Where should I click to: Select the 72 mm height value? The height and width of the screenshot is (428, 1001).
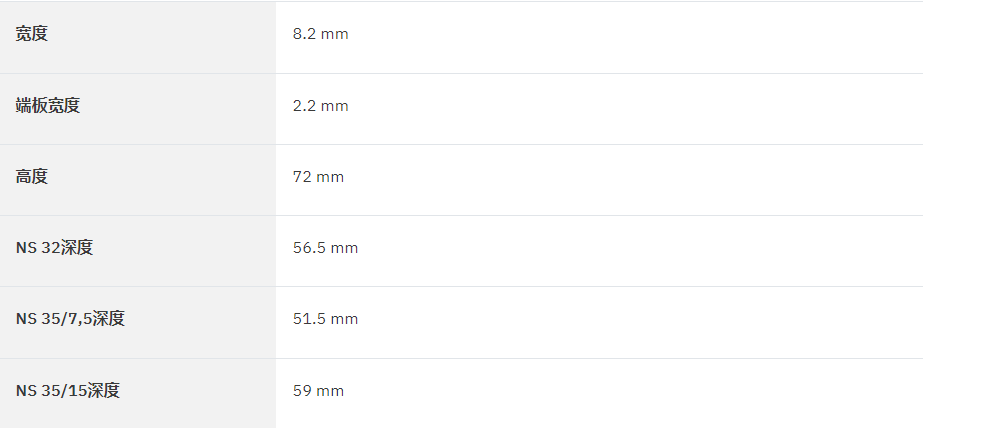click(318, 177)
